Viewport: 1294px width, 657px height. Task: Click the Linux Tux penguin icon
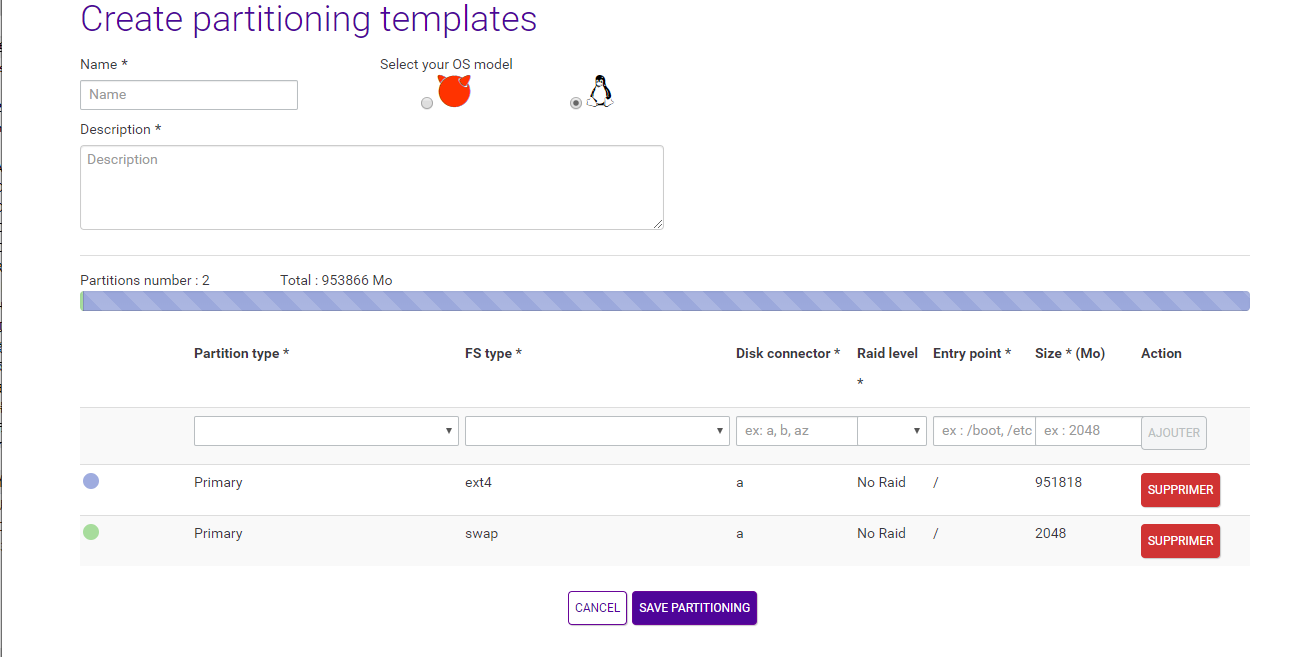(x=599, y=92)
